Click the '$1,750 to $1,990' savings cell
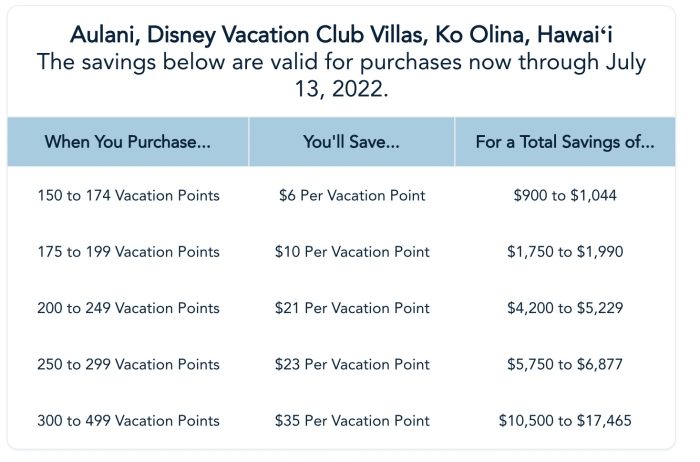 tap(565, 251)
